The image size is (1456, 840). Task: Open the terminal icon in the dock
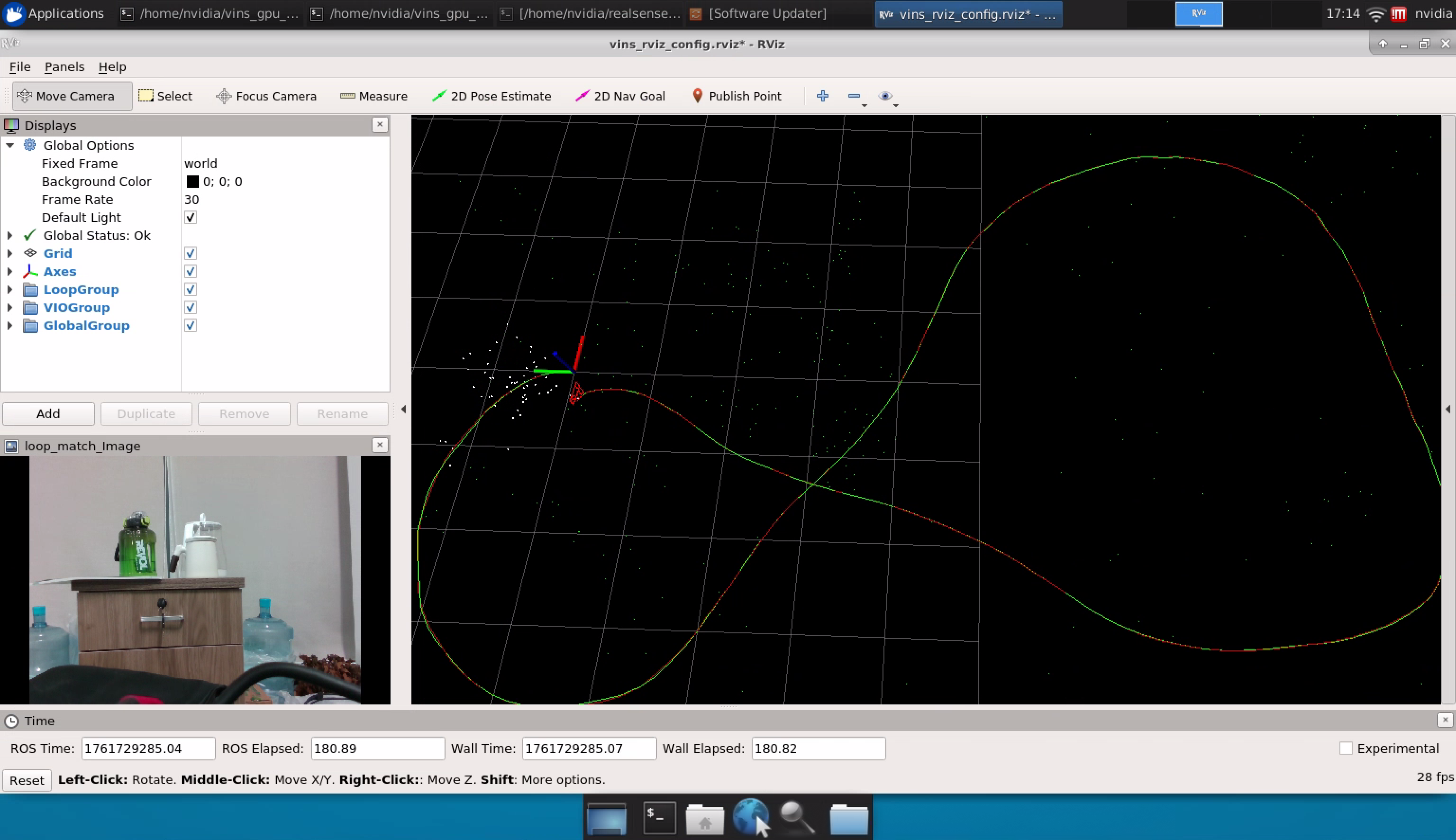tap(658, 818)
